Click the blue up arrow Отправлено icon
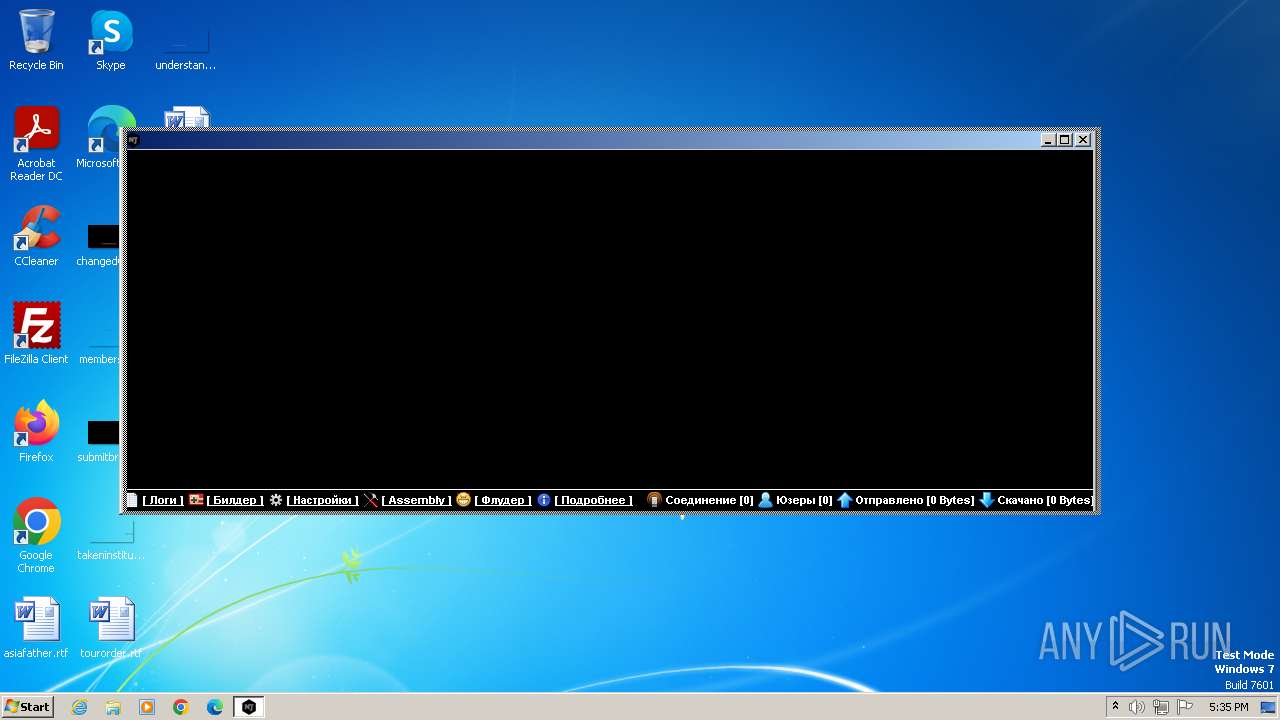Image resolution: width=1280 pixels, height=720 pixels. click(845, 500)
